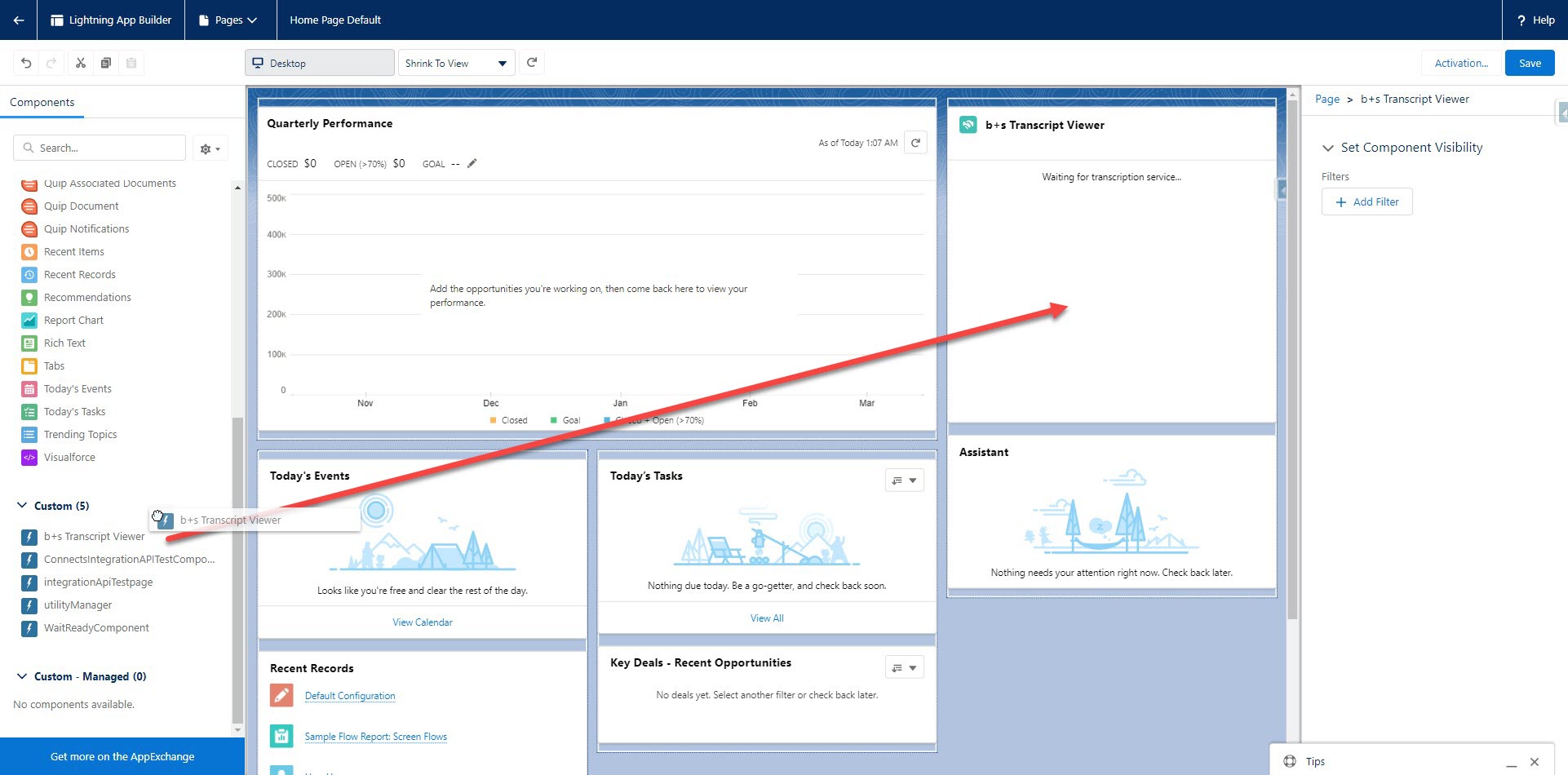Cut the selected component
The width and height of the screenshot is (1568, 775).
(x=80, y=63)
